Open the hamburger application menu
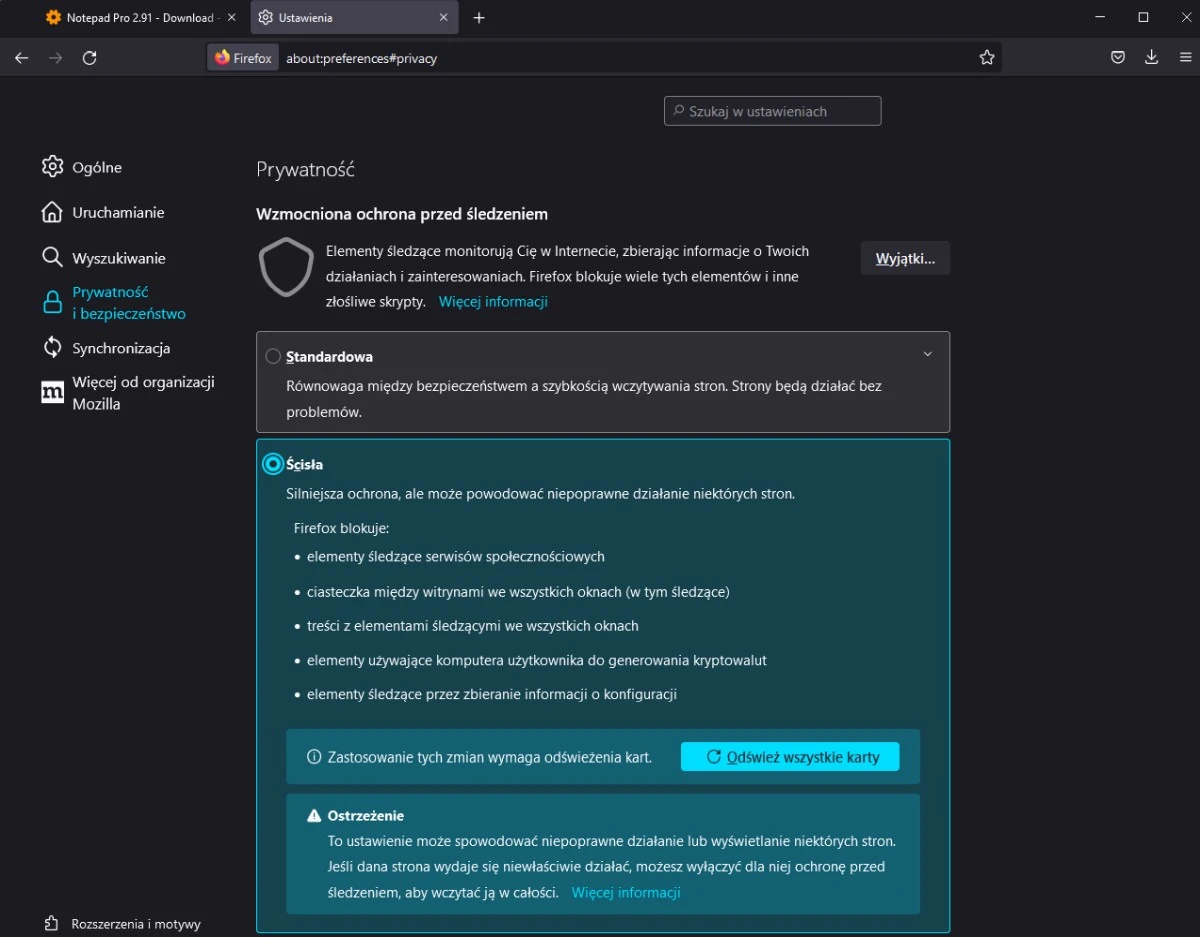 (x=1183, y=58)
